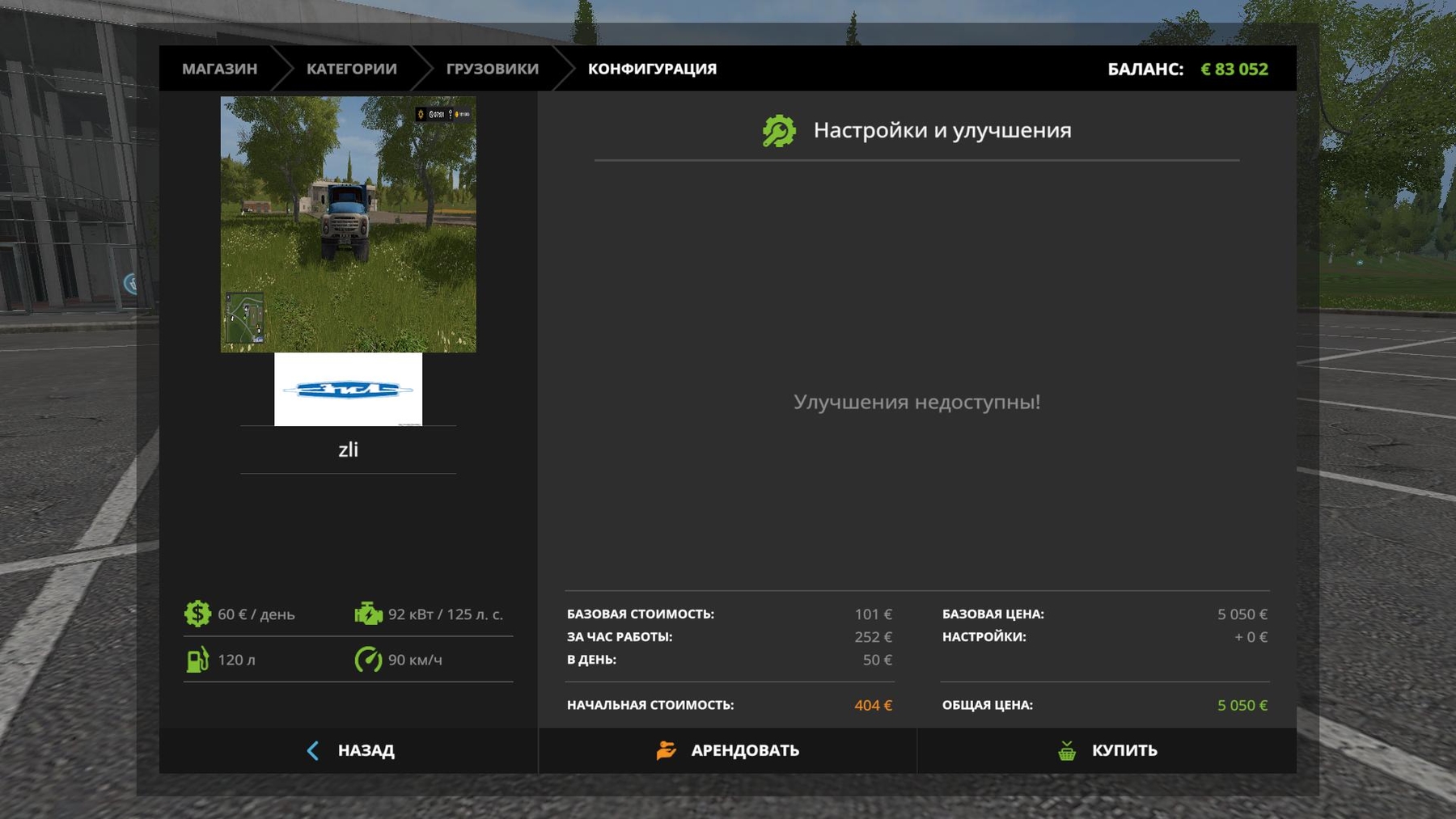Click the engine power icon

click(x=368, y=614)
